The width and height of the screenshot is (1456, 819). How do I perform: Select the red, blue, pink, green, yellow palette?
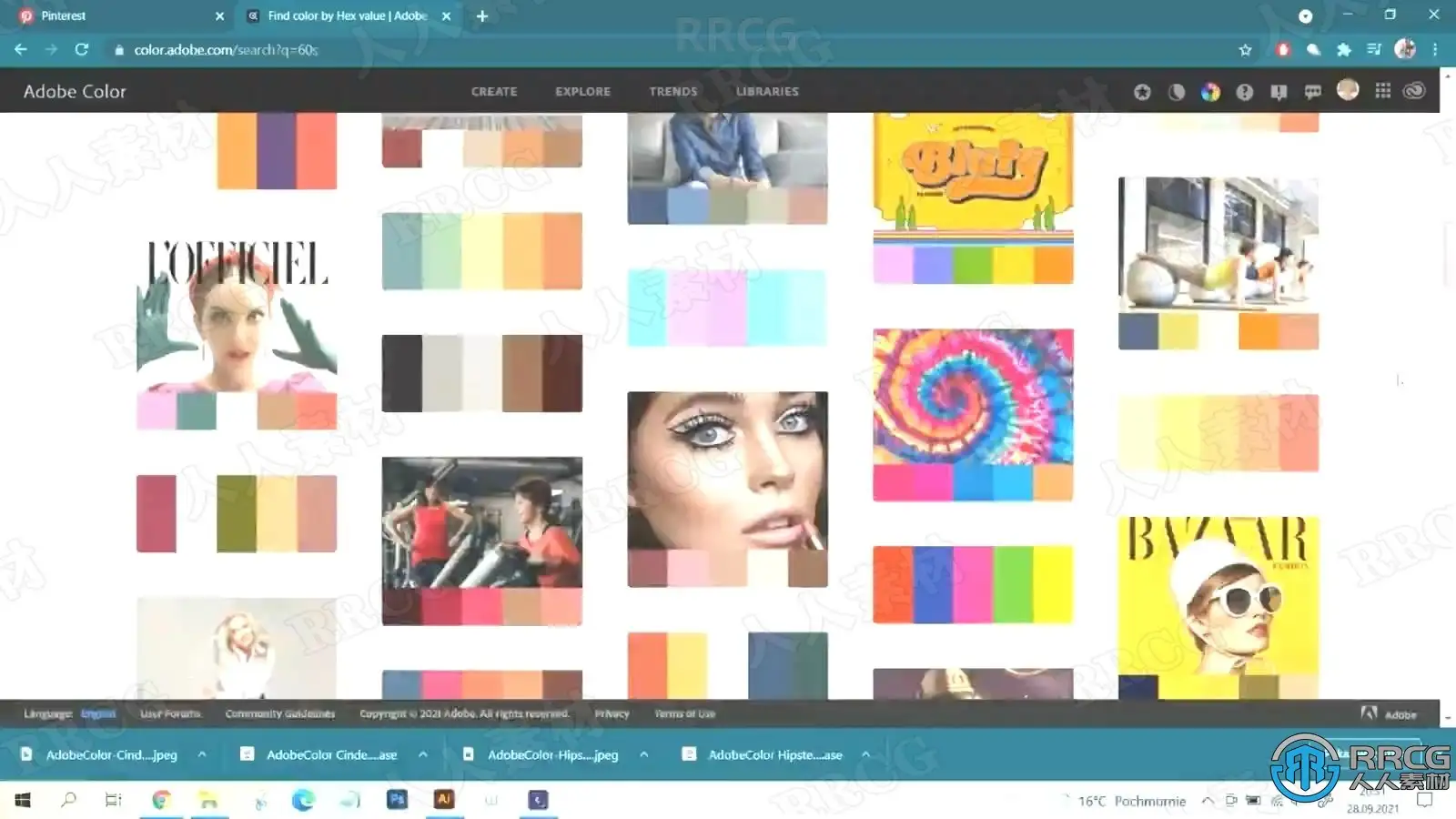973,584
